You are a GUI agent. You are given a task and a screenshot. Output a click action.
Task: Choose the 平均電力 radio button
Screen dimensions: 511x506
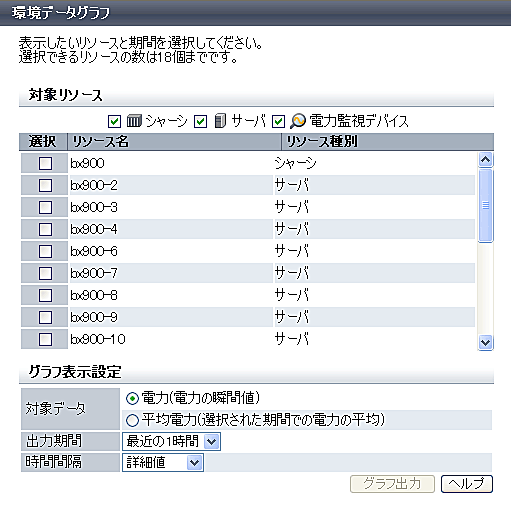point(132,420)
